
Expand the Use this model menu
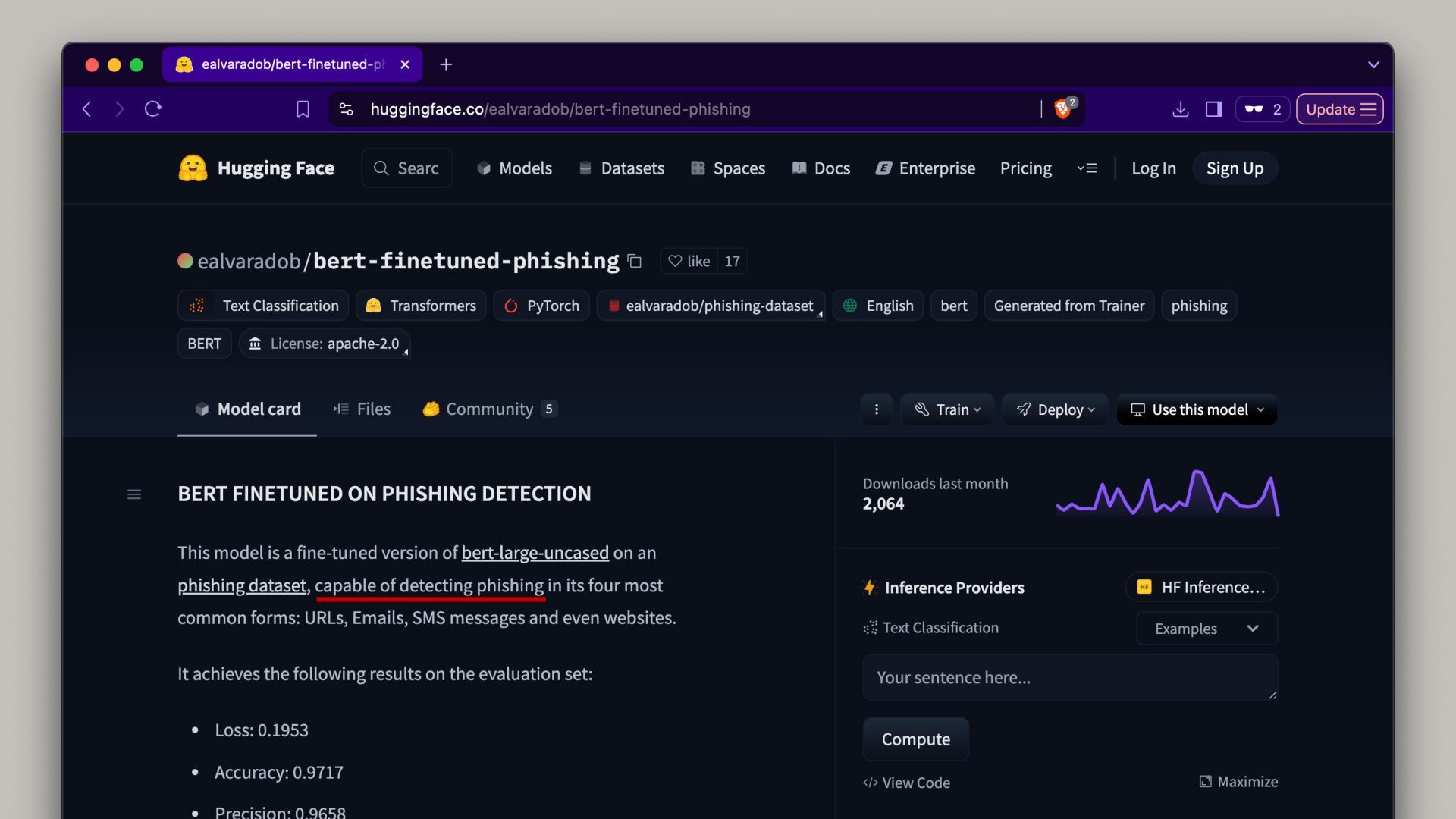point(1197,409)
